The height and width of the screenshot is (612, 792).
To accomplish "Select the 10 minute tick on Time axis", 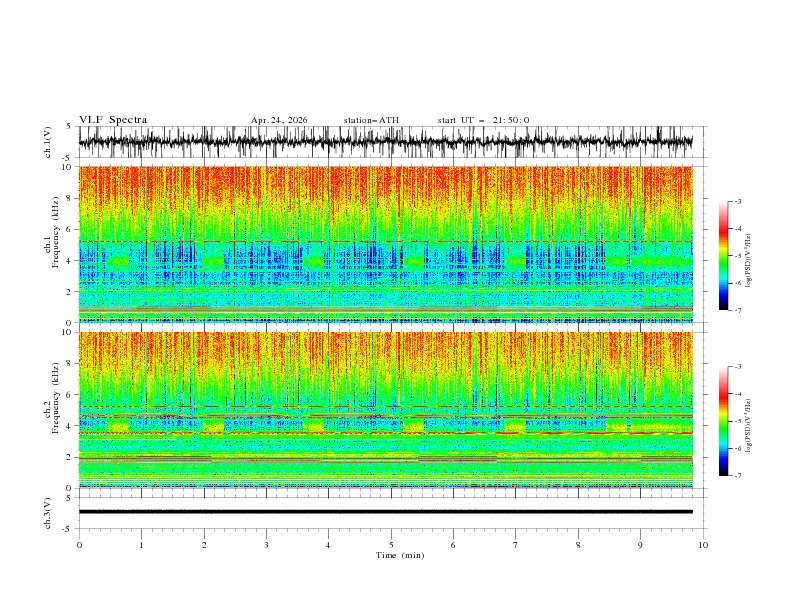I will 703,545.
